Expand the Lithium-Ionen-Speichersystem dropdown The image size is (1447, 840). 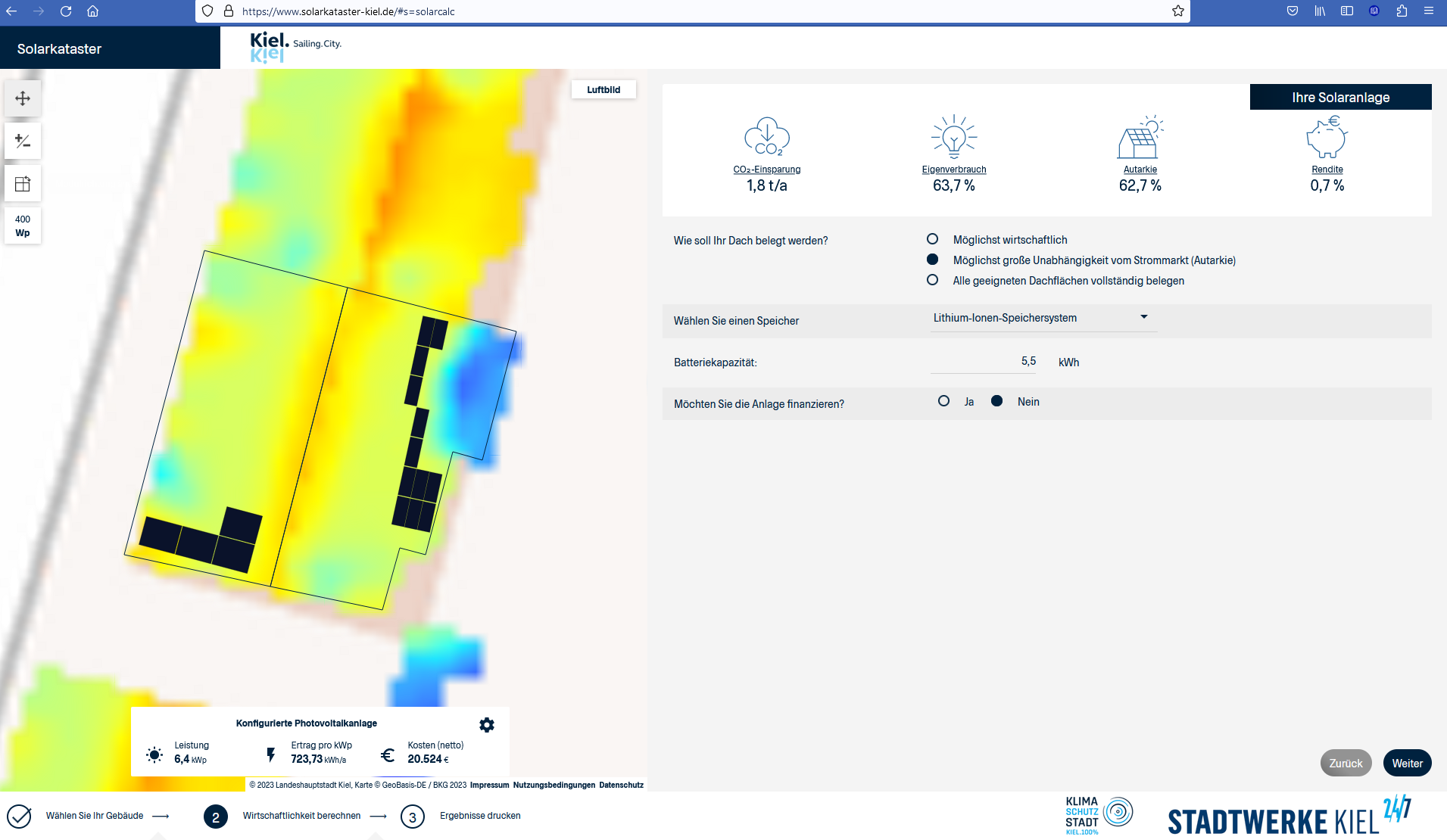pyautogui.click(x=1043, y=318)
